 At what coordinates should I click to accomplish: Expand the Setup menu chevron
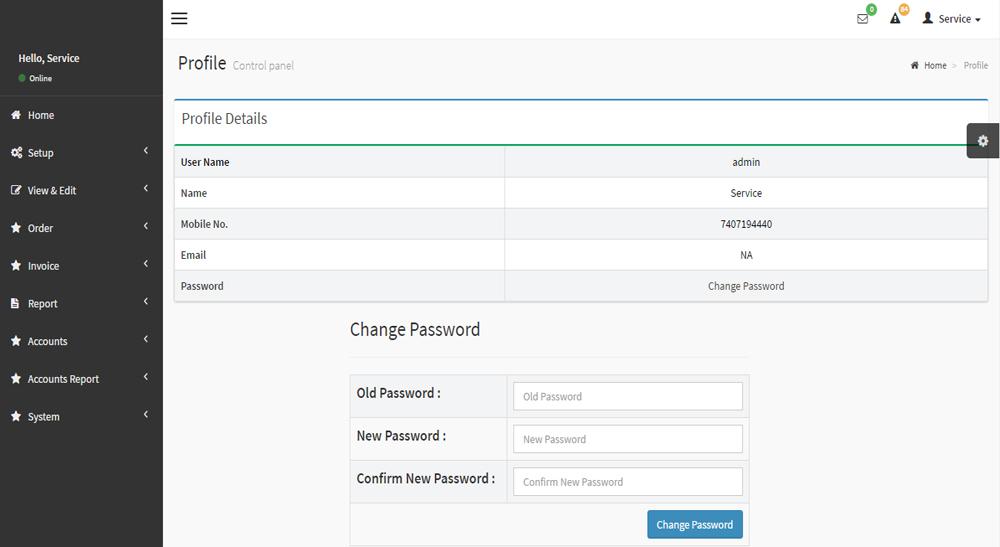[146, 150]
